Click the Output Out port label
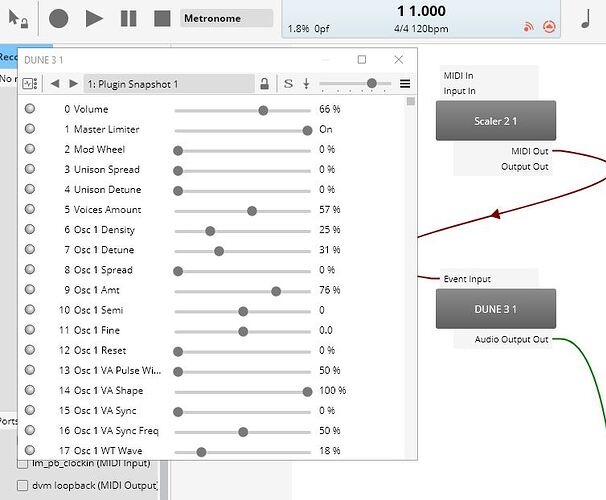The image size is (606, 500). [524, 167]
